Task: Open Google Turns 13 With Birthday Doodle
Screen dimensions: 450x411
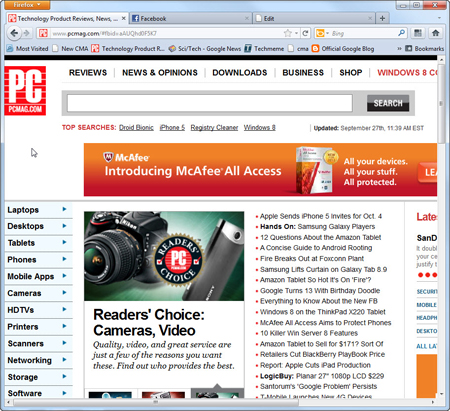Action: coord(320,291)
